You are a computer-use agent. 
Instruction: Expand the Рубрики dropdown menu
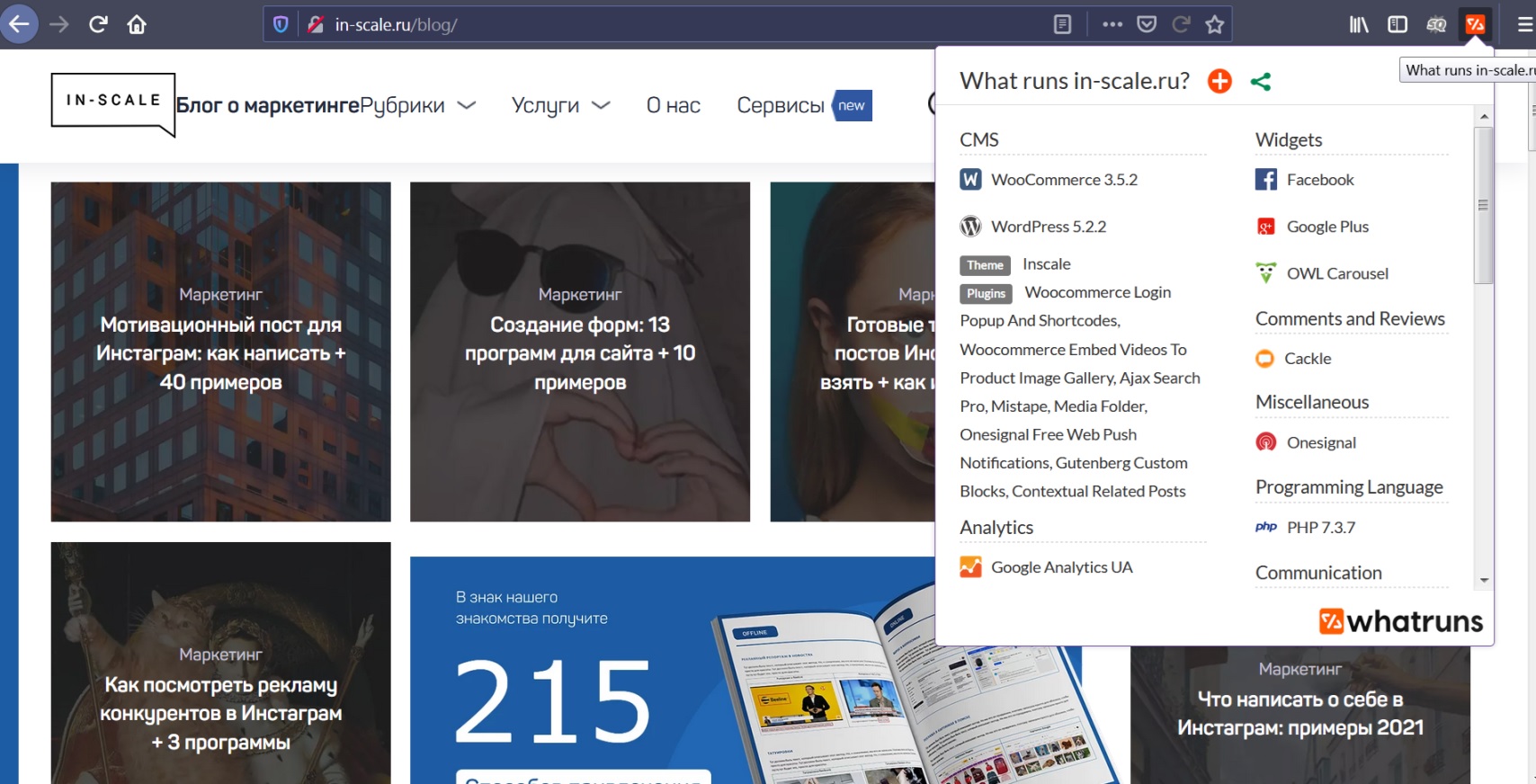pos(417,105)
